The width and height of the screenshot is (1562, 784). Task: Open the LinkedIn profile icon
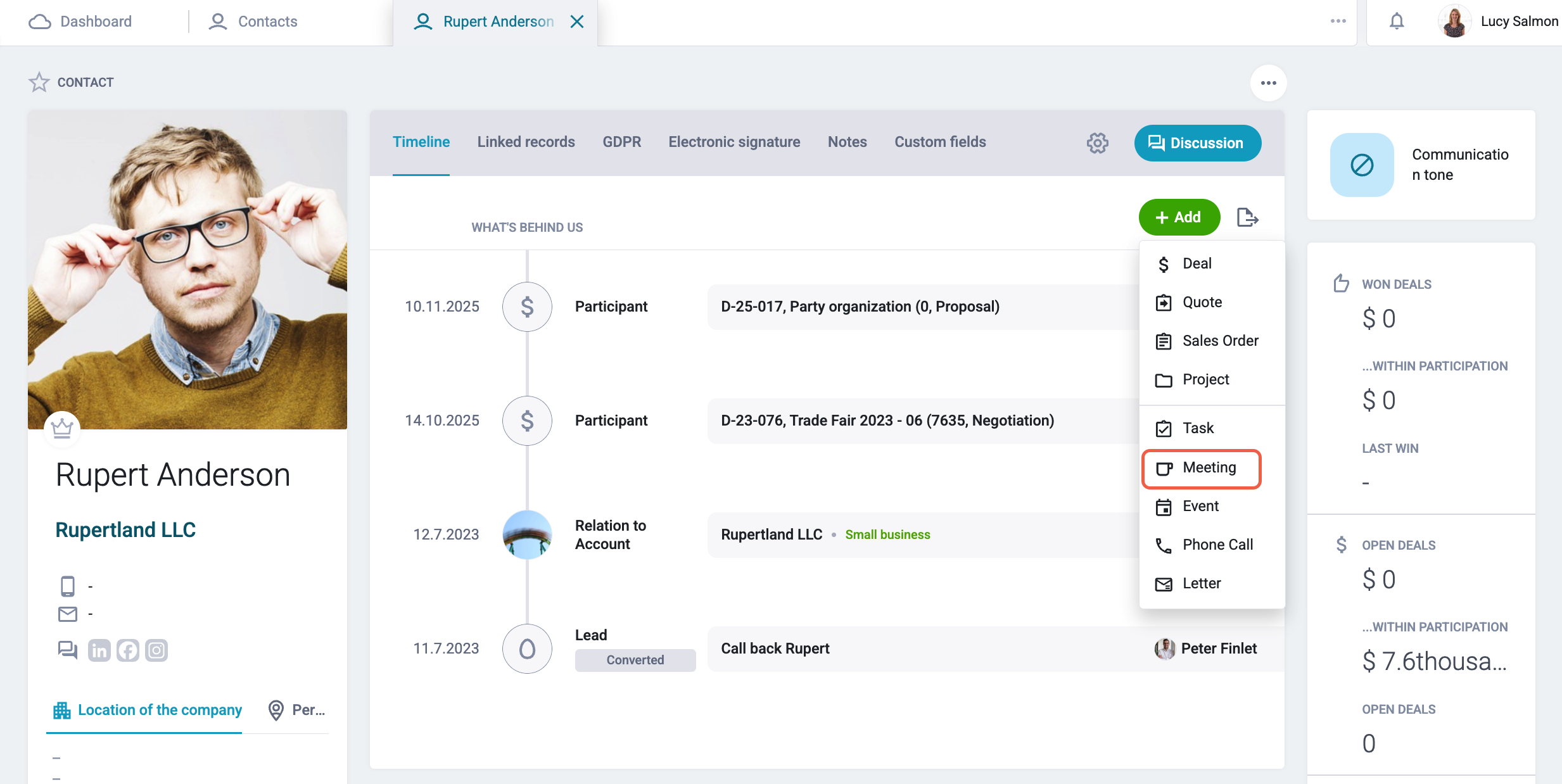(99, 650)
